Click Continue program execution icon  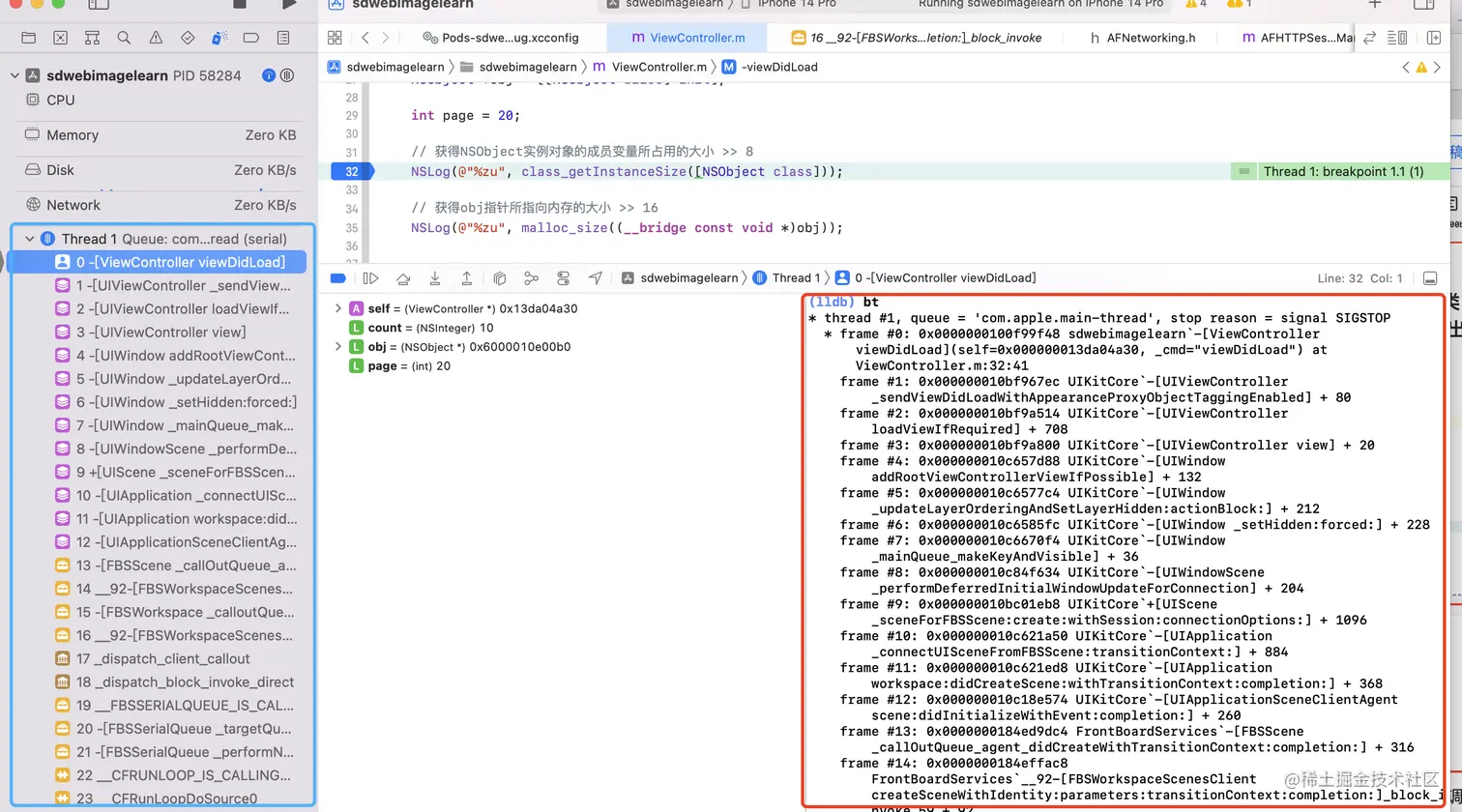pyautogui.click(x=370, y=278)
